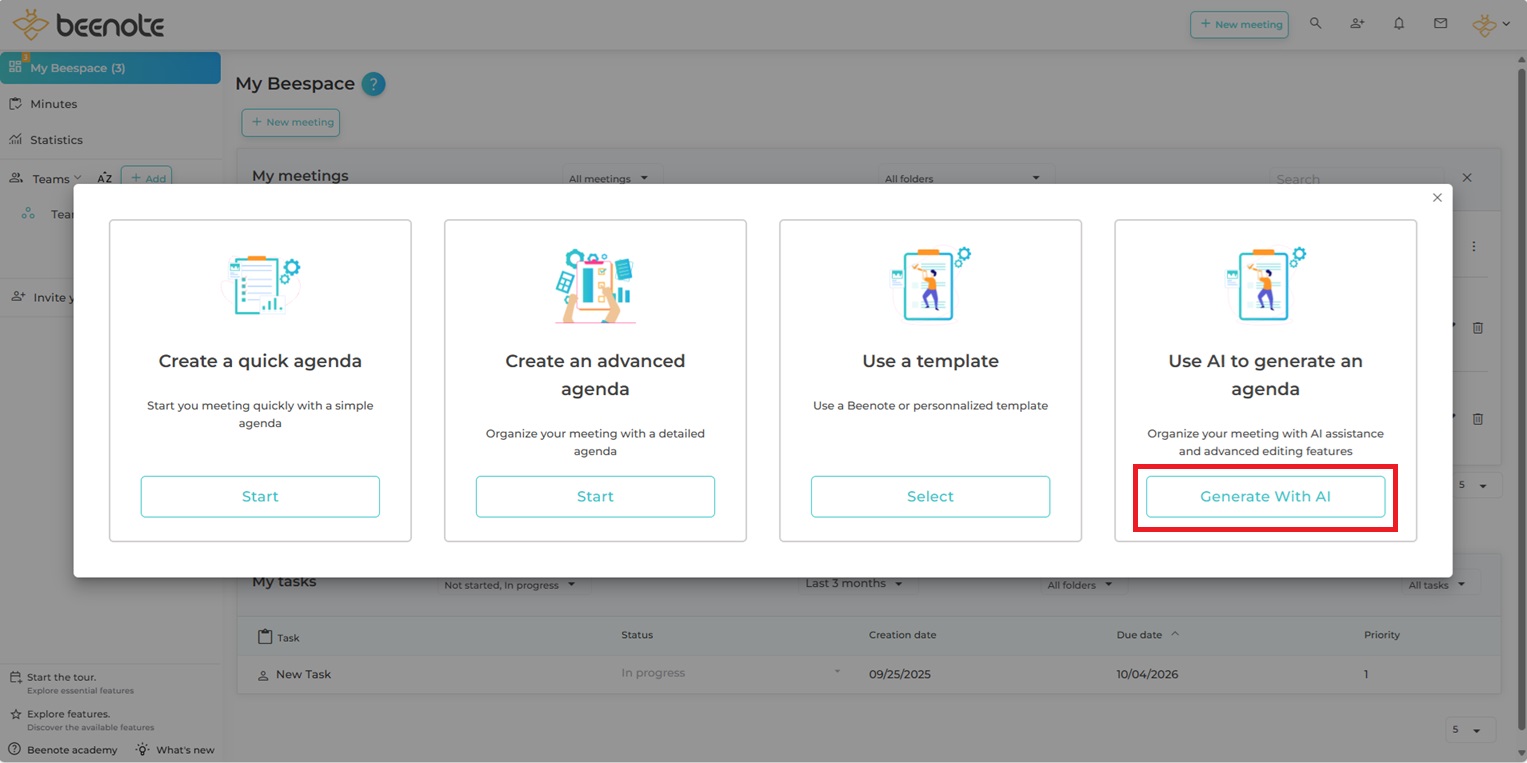Open Minutes in the sidebar
The width and height of the screenshot is (1527, 763).
[53, 104]
